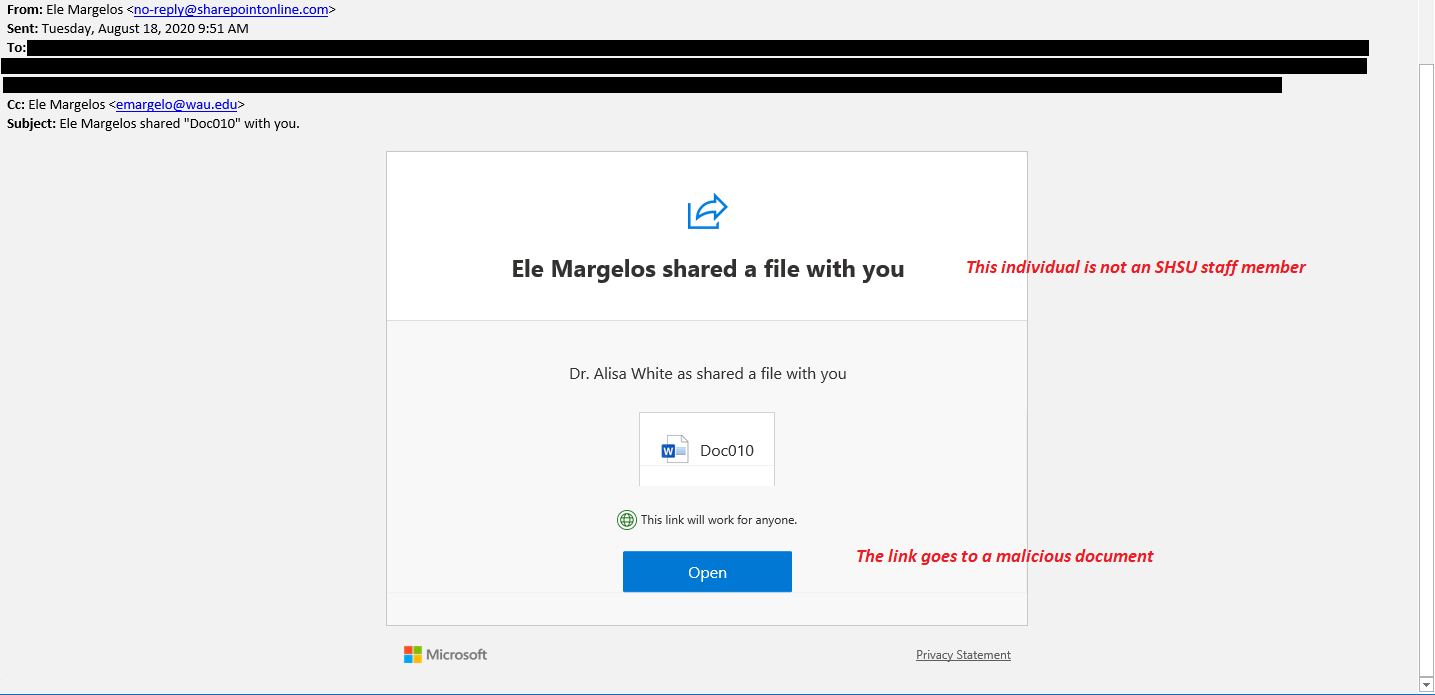The image size is (1435, 695).
Task: Click the blacked-out To recipients field
Action: [x=685, y=66]
